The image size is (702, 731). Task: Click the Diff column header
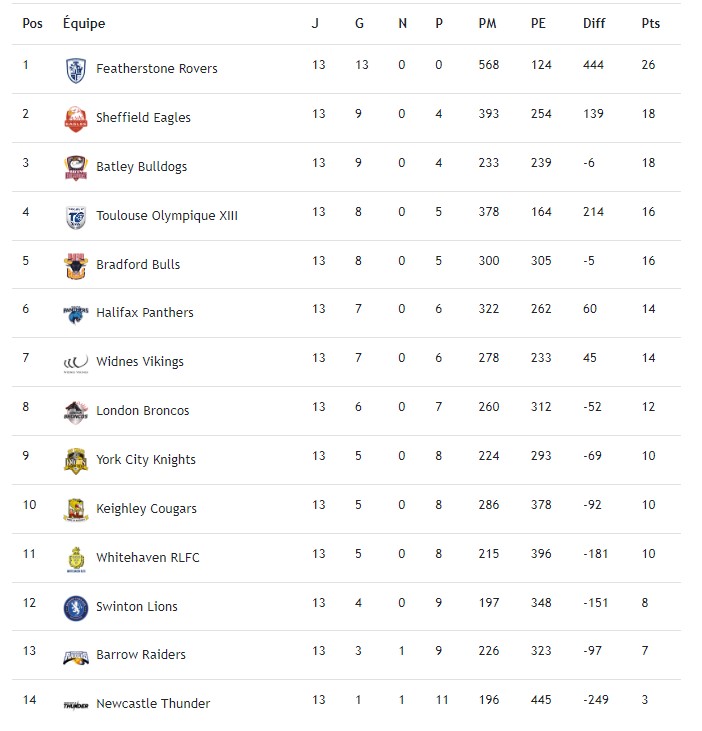click(x=594, y=24)
